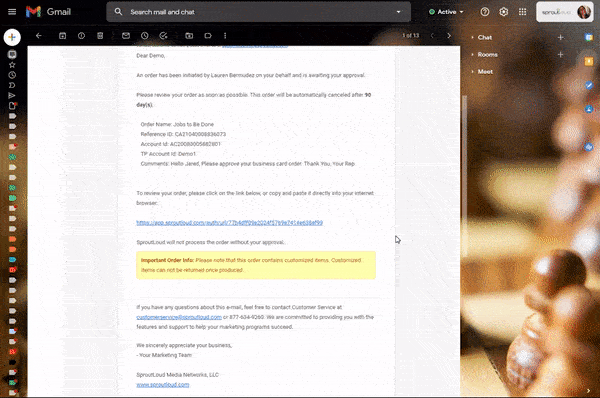
Task: Show search options in the search bar
Action: coord(398,12)
